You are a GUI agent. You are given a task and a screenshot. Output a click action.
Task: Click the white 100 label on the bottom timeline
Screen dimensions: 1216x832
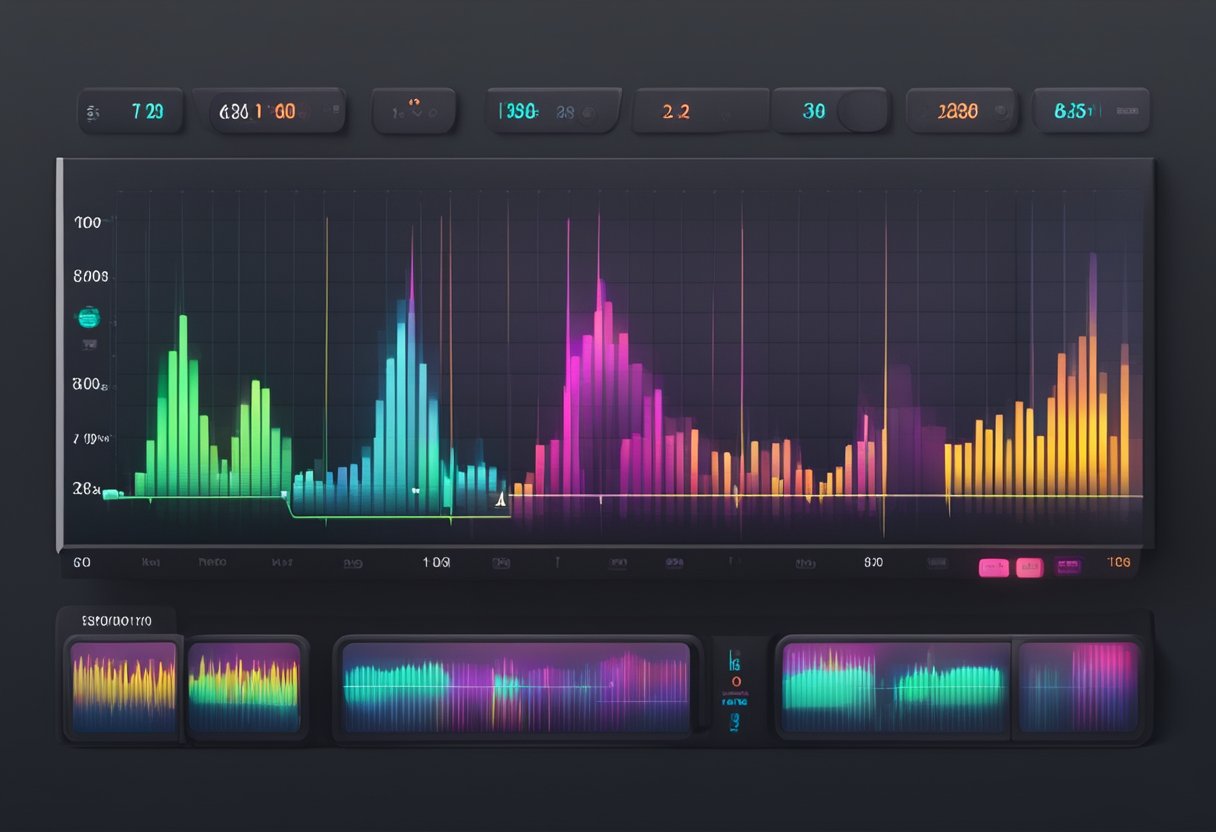pos(436,563)
